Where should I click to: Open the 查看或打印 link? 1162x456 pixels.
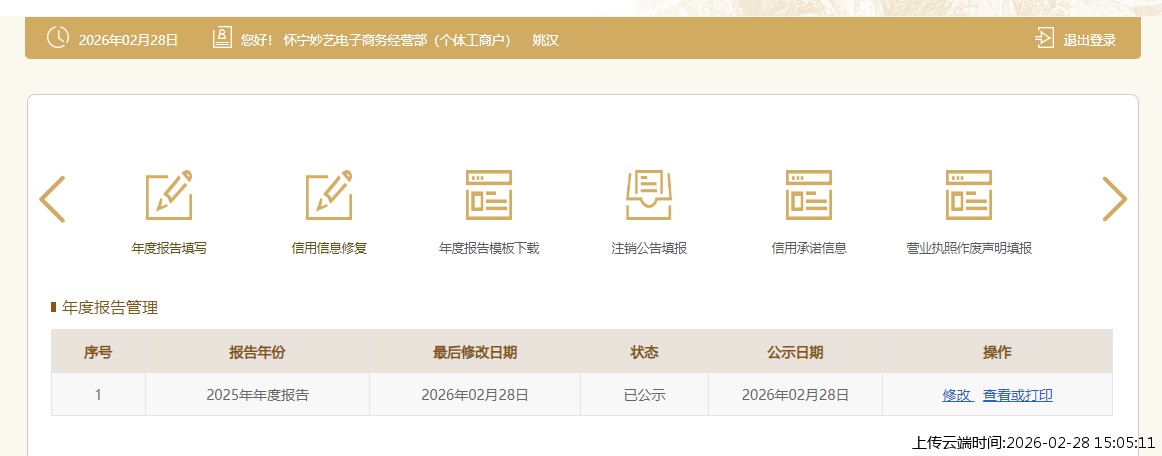click(1017, 395)
